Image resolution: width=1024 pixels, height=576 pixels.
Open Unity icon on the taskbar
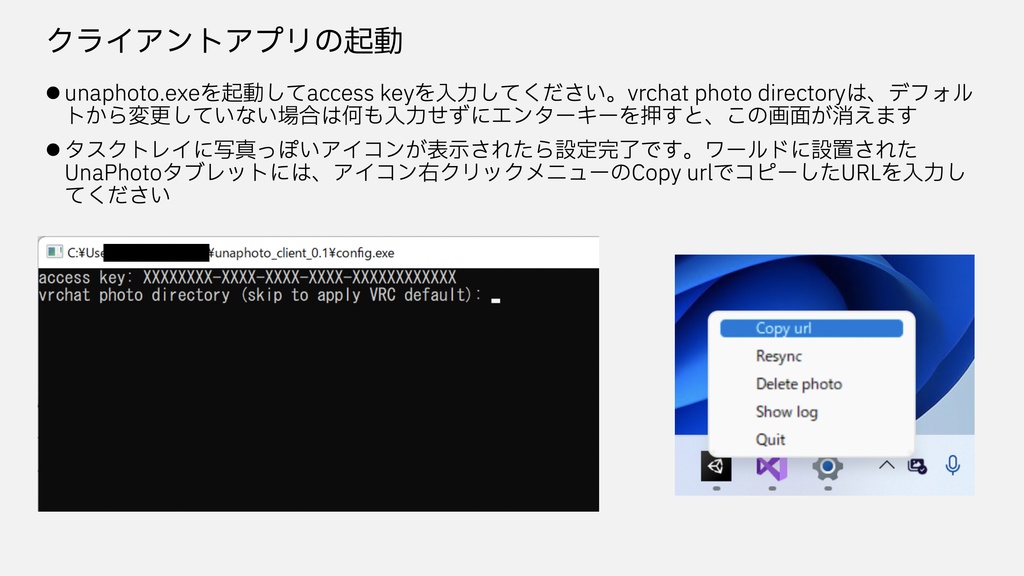pos(716,466)
